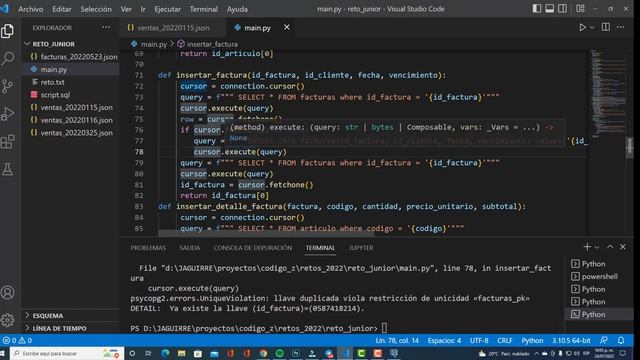Switch to CONSOLA DE DEPURACIÓN tab
Screen dimensions: 640x360
tap(253, 248)
